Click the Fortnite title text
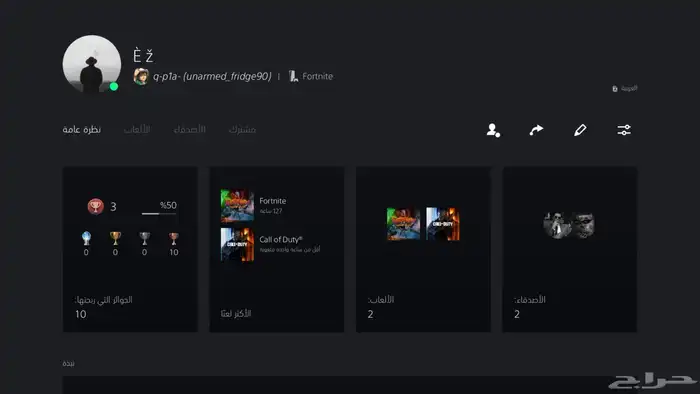Image resolution: width=700 pixels, height=394 pixels. 272,201
